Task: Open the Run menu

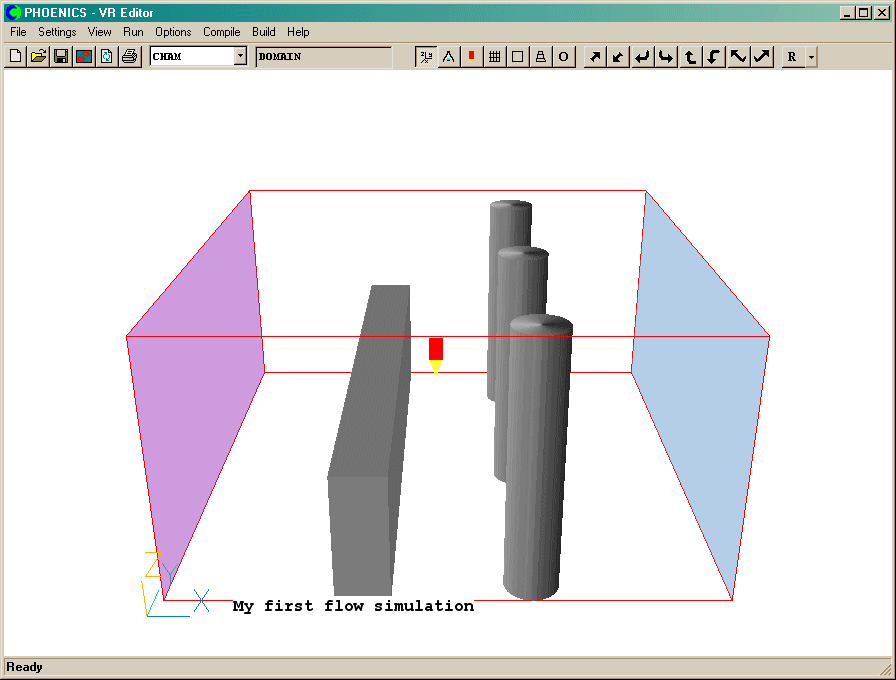Action: (133, 32)
